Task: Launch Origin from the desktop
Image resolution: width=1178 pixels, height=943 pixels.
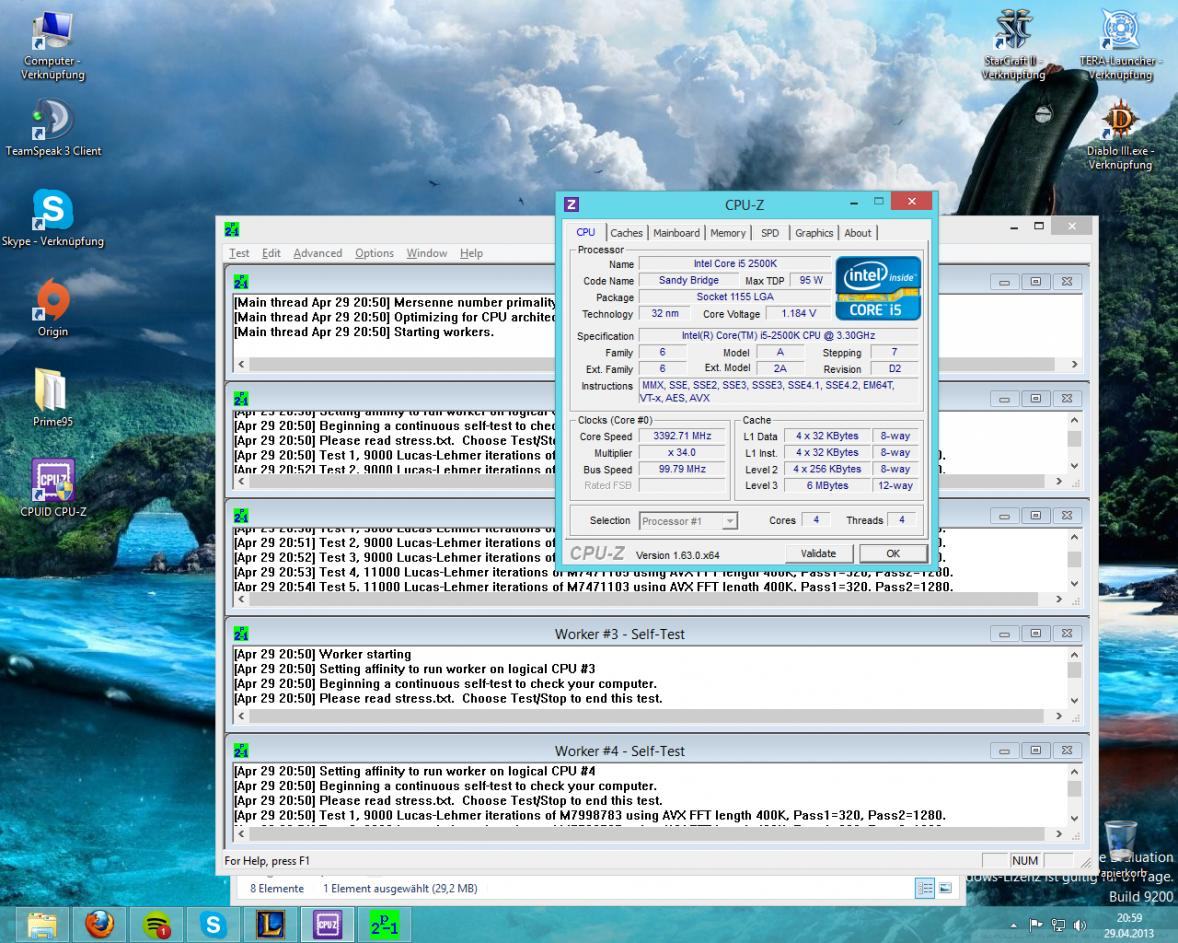Action: (53, 308)
